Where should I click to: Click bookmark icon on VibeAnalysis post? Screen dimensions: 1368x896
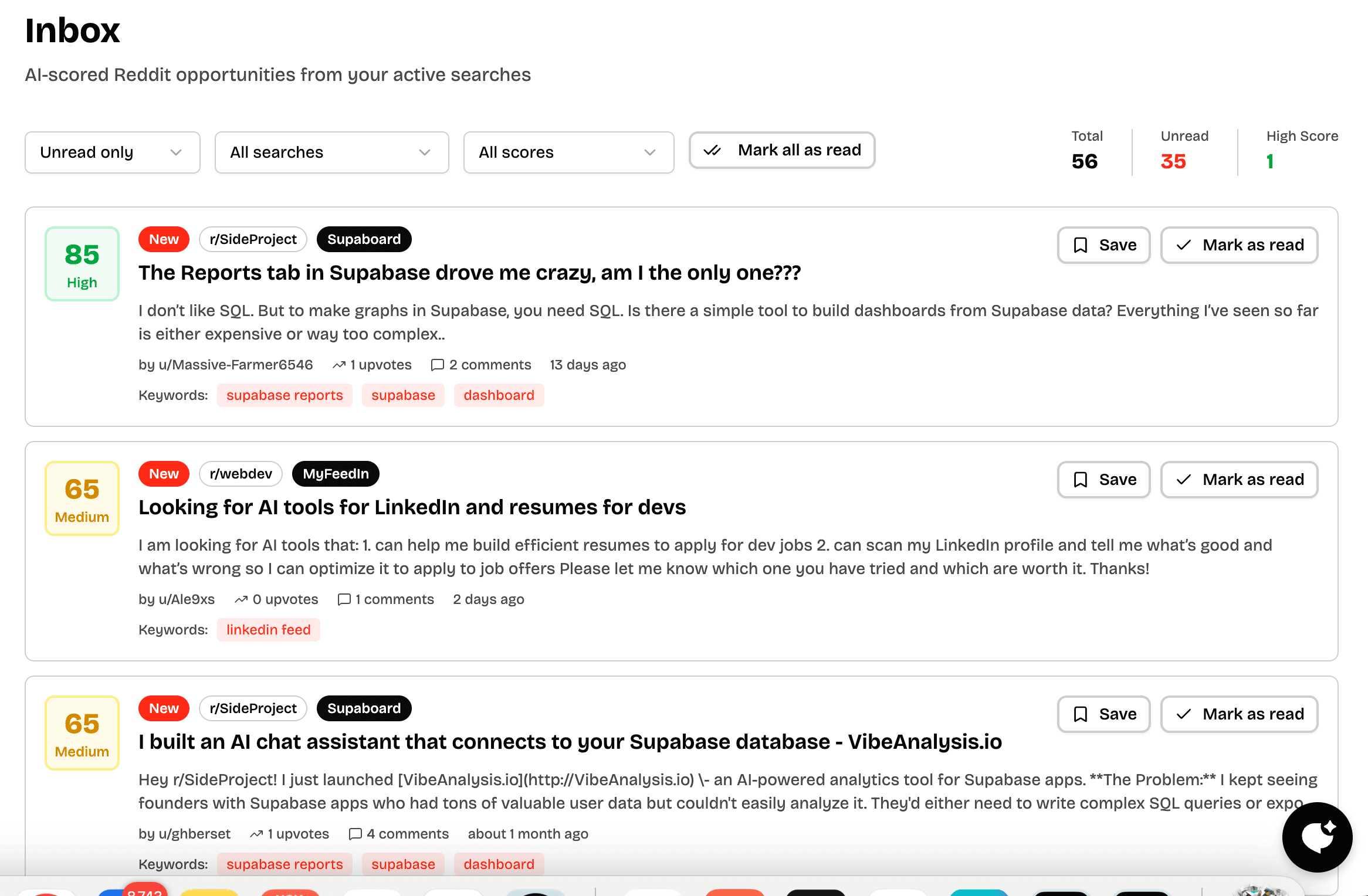click(x=1080, y=714)
